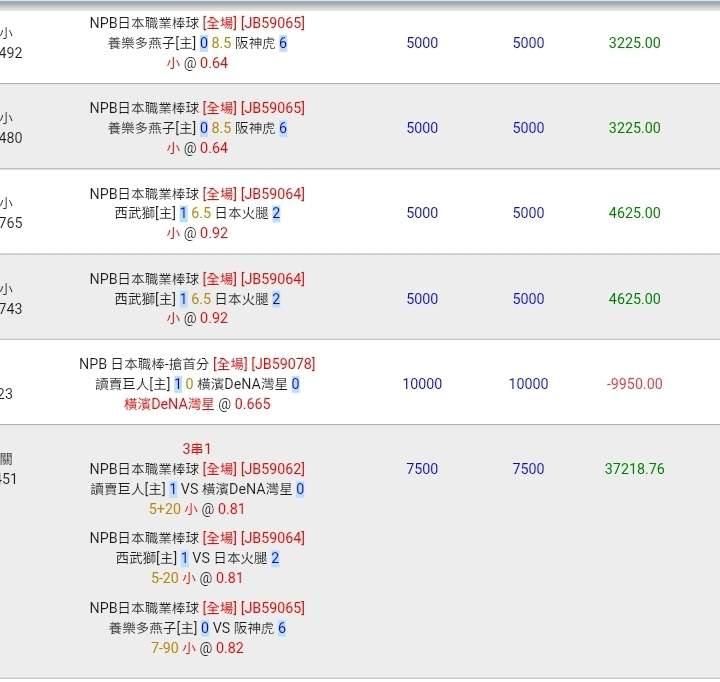Click the bet ID ending in 492

tap(11, 53)
